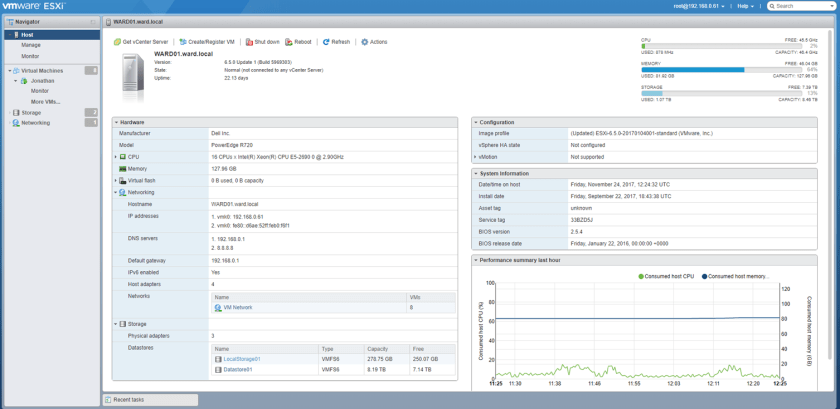Open the VM Network link

pyautogui.click(x=238, y=308)
